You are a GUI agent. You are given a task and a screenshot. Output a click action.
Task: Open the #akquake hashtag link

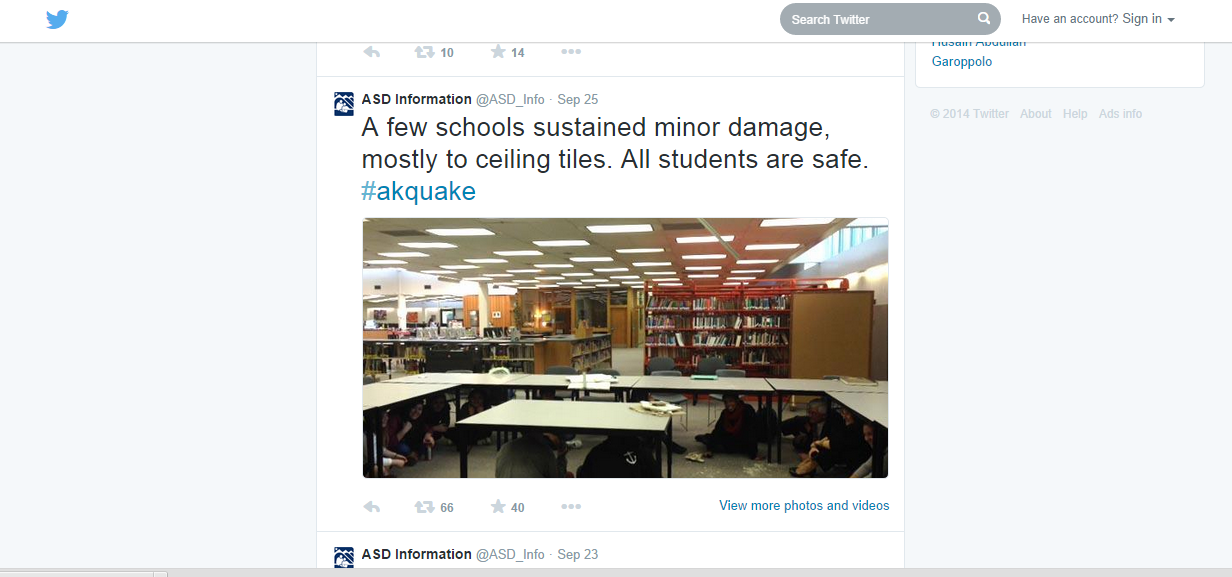(x=419, y=191)
